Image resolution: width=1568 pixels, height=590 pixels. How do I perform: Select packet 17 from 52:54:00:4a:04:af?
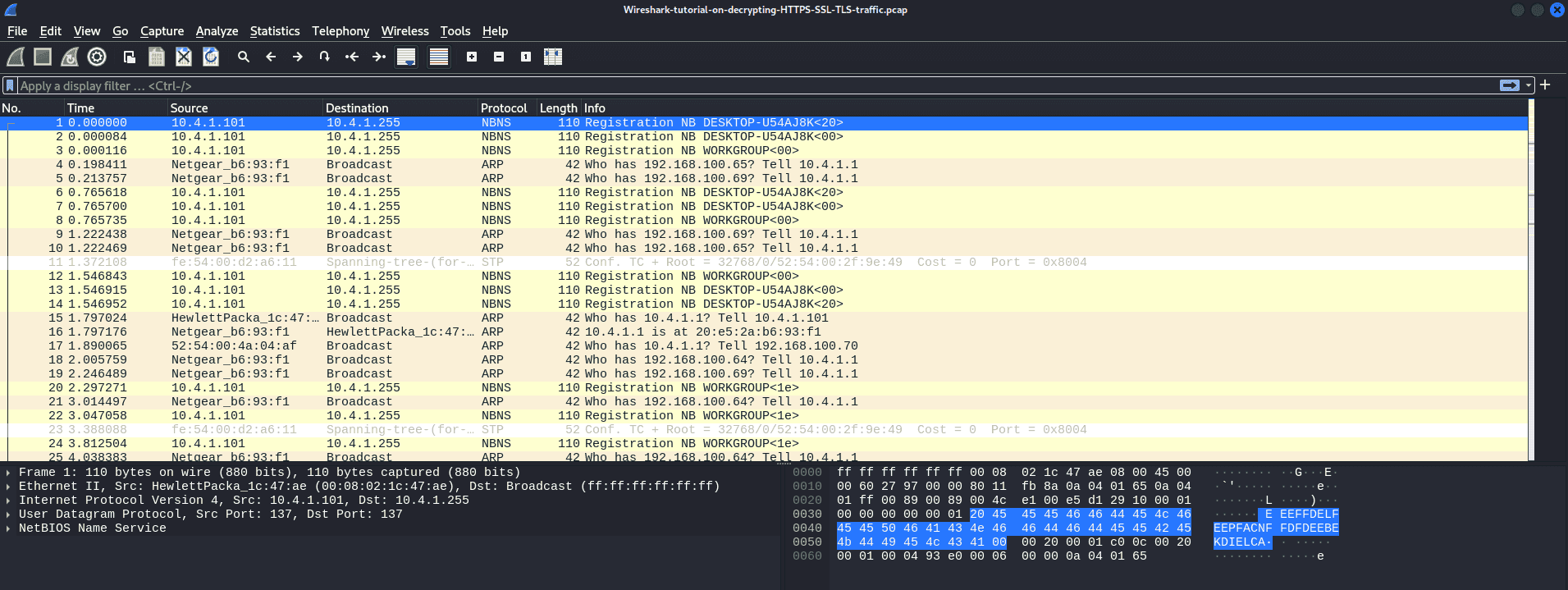764,346
